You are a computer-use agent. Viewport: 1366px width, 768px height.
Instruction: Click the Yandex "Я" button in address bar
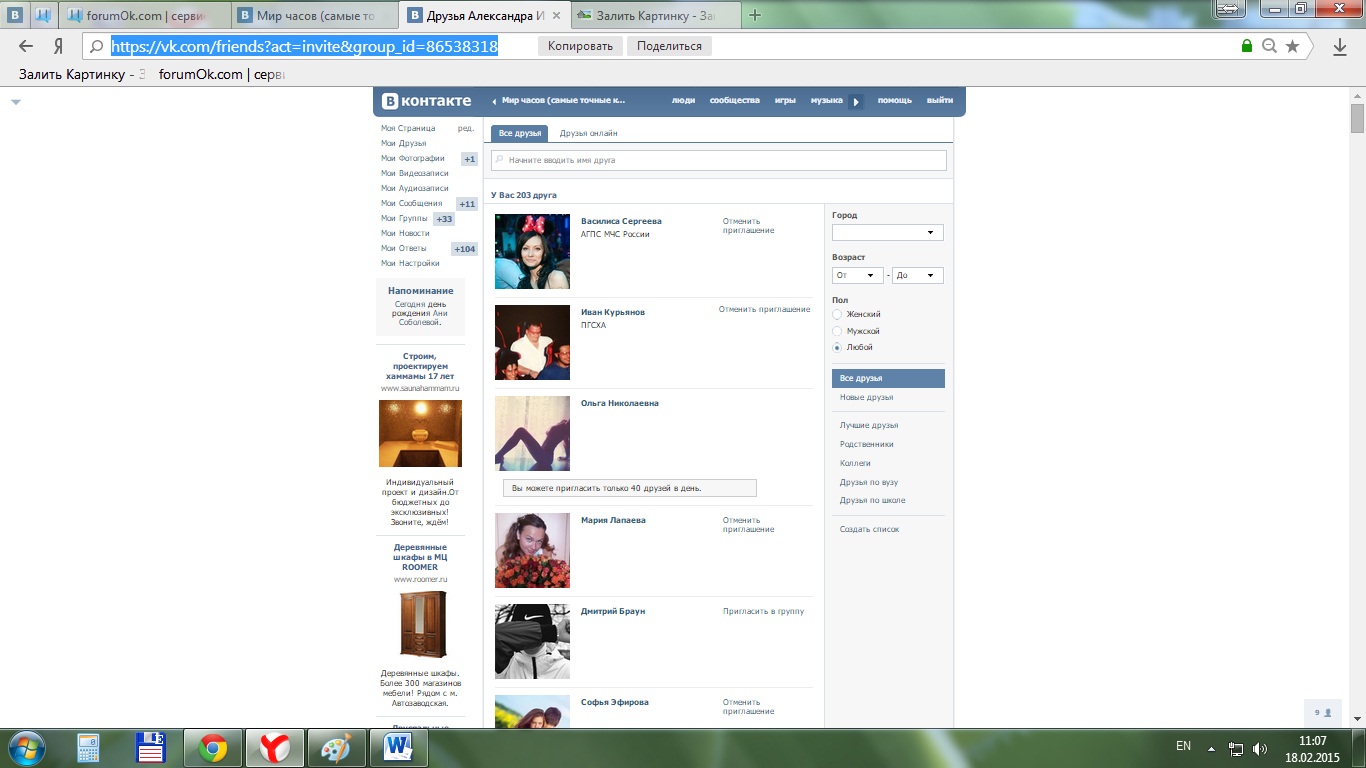pos(59,46)
